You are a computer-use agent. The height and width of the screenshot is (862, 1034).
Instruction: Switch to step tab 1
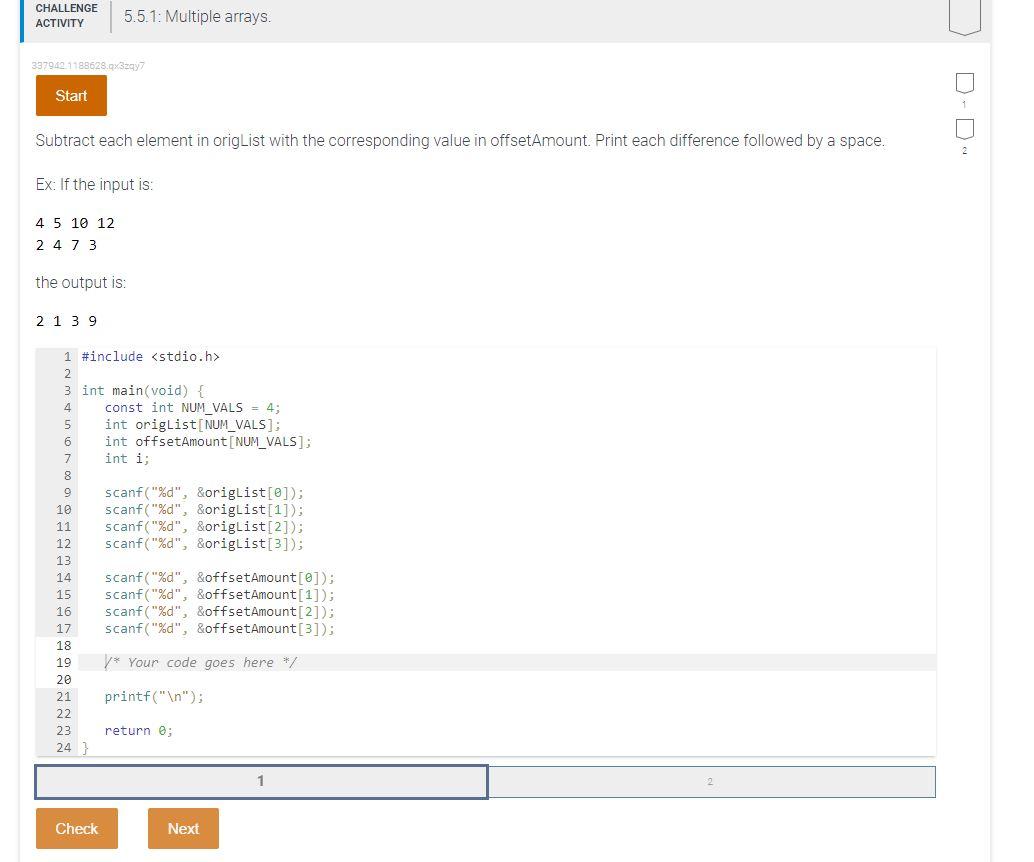(x=261, y=781)
